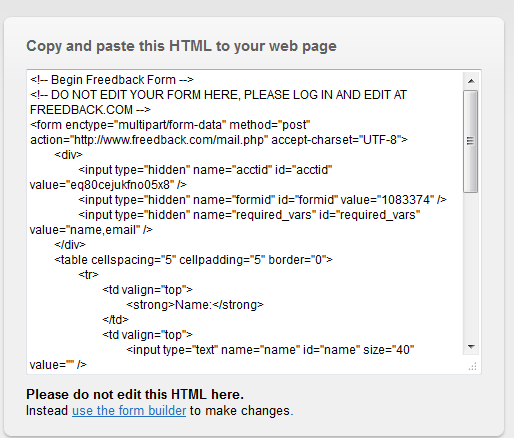514x438 pixels.
Task: Click the 'Please do not edit this HTML here.' text
Action: tap(135, 395)
